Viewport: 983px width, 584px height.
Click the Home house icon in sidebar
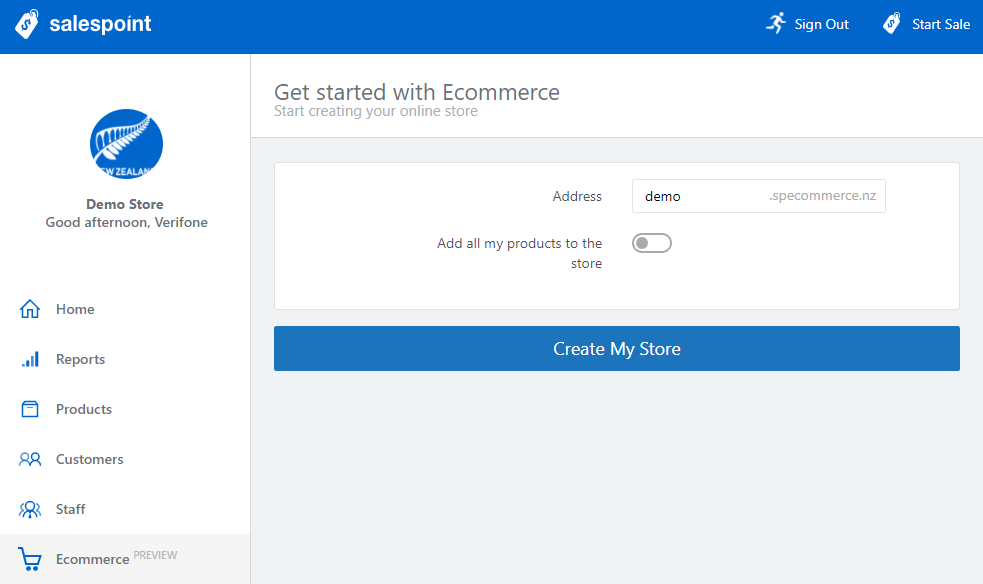click(x=29, y=309)
